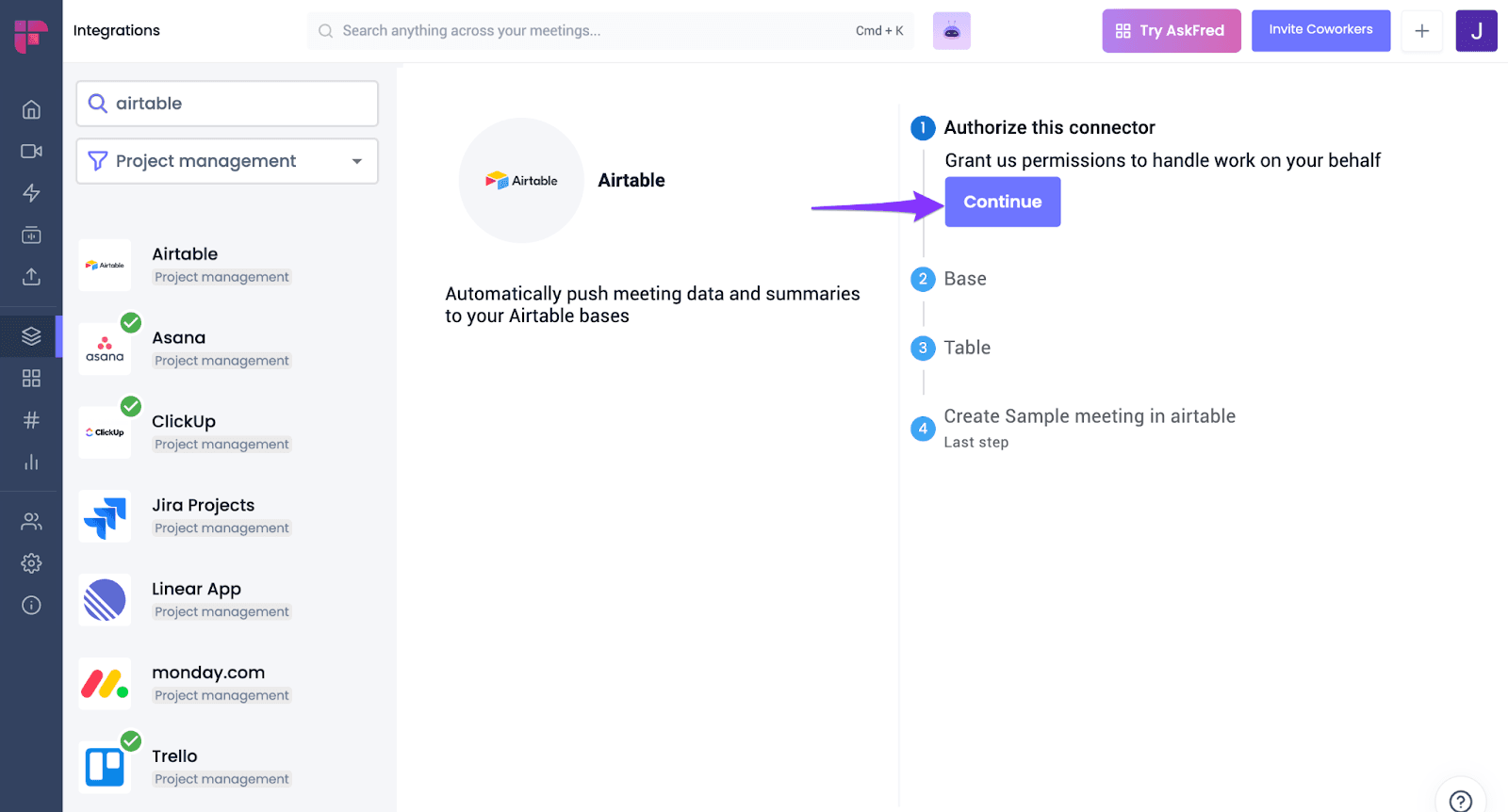Click the Linear App logo icon

coord(105,600)
